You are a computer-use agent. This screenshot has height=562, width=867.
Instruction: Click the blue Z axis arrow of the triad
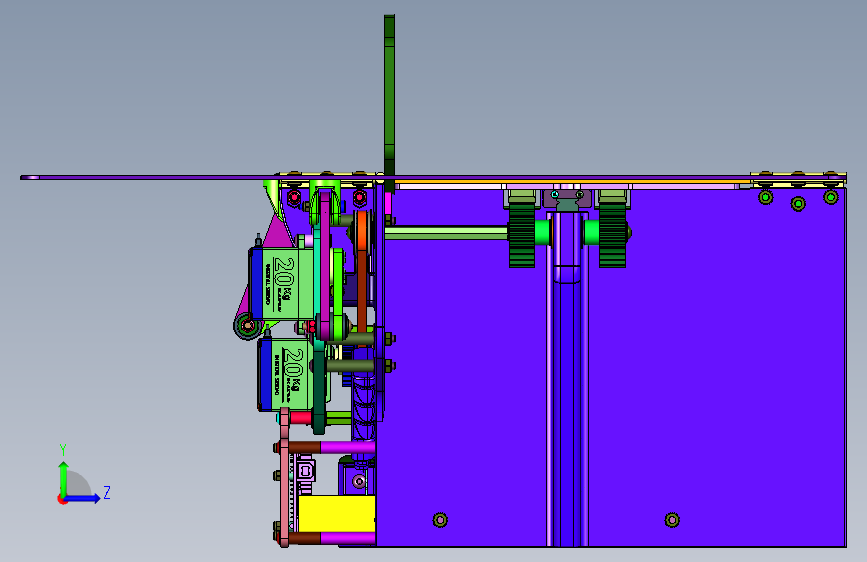tap(83, 498)
